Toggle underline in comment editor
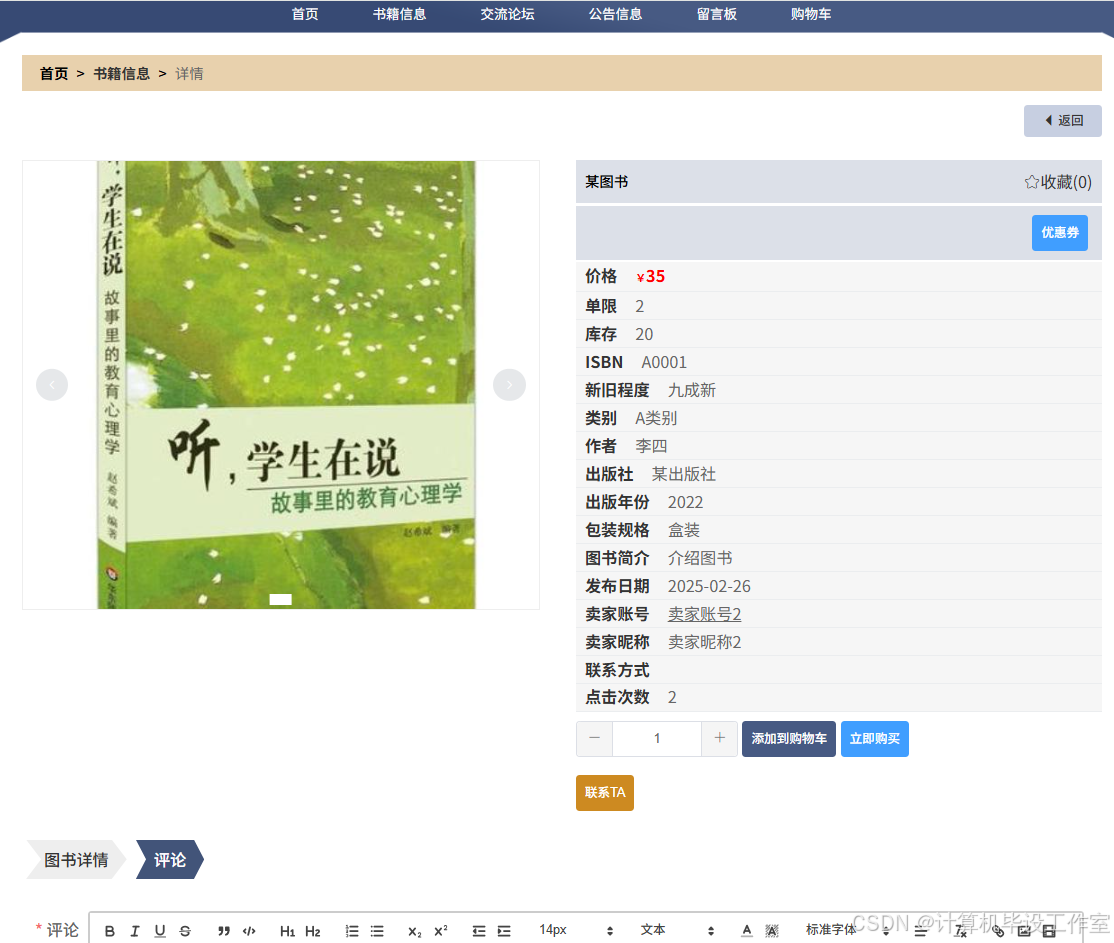The height and width of the screenshot is (943, 1114). click(x=160, y=931)
